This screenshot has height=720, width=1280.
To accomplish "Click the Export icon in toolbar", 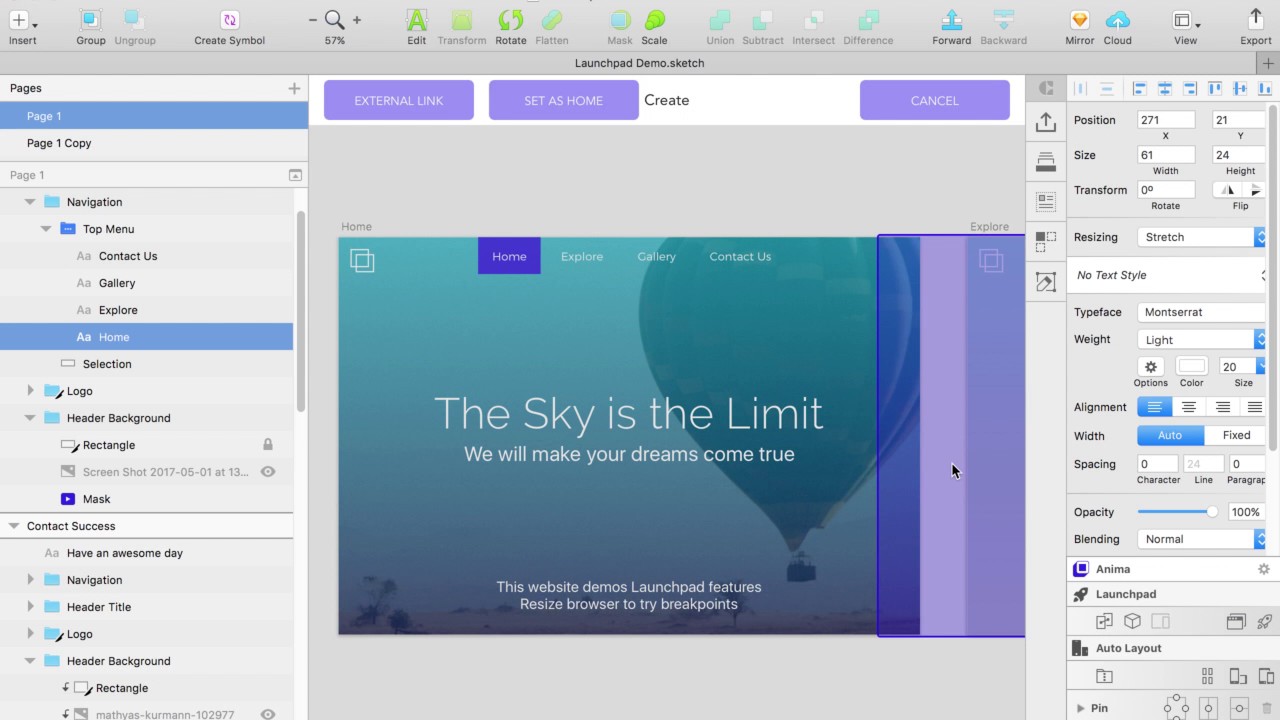I will 1255,21.
